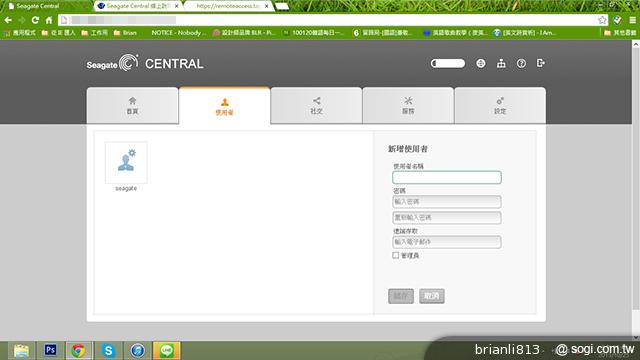
Task: Open the language globe icon in header
Action: [x=481, y=63]
